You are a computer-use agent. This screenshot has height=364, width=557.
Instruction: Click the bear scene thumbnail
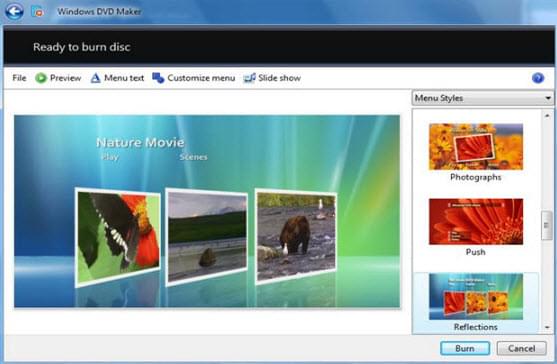296,236
